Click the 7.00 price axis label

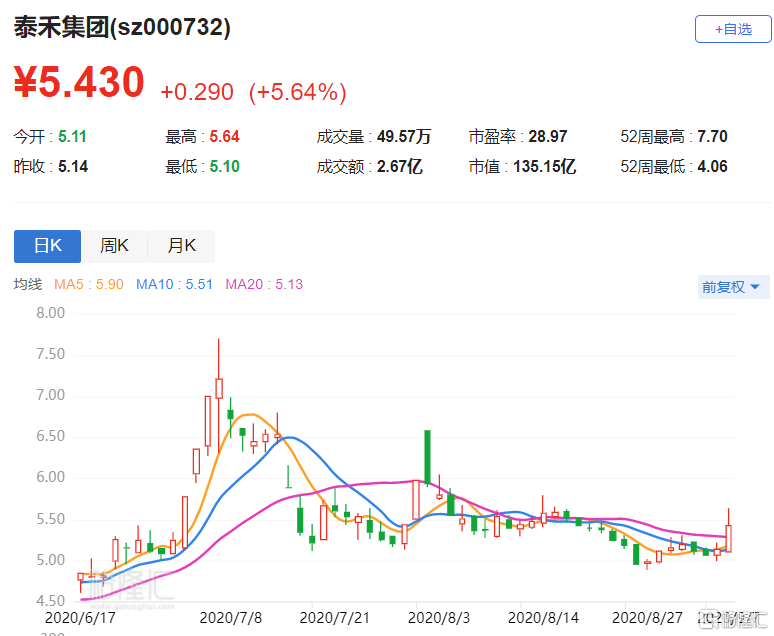[50, 395]
